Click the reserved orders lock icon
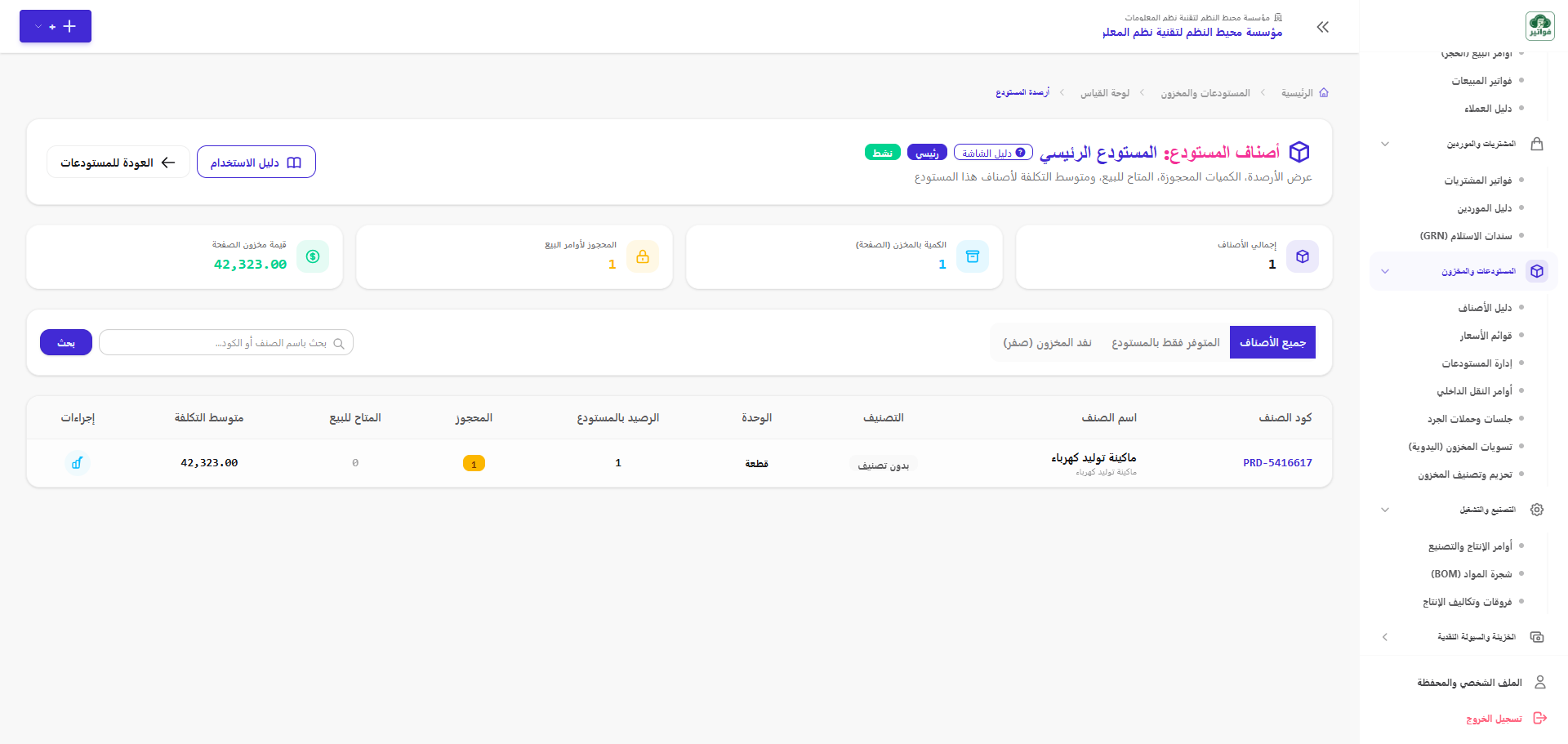This screenshot has width=1568, height=744. 643,256
